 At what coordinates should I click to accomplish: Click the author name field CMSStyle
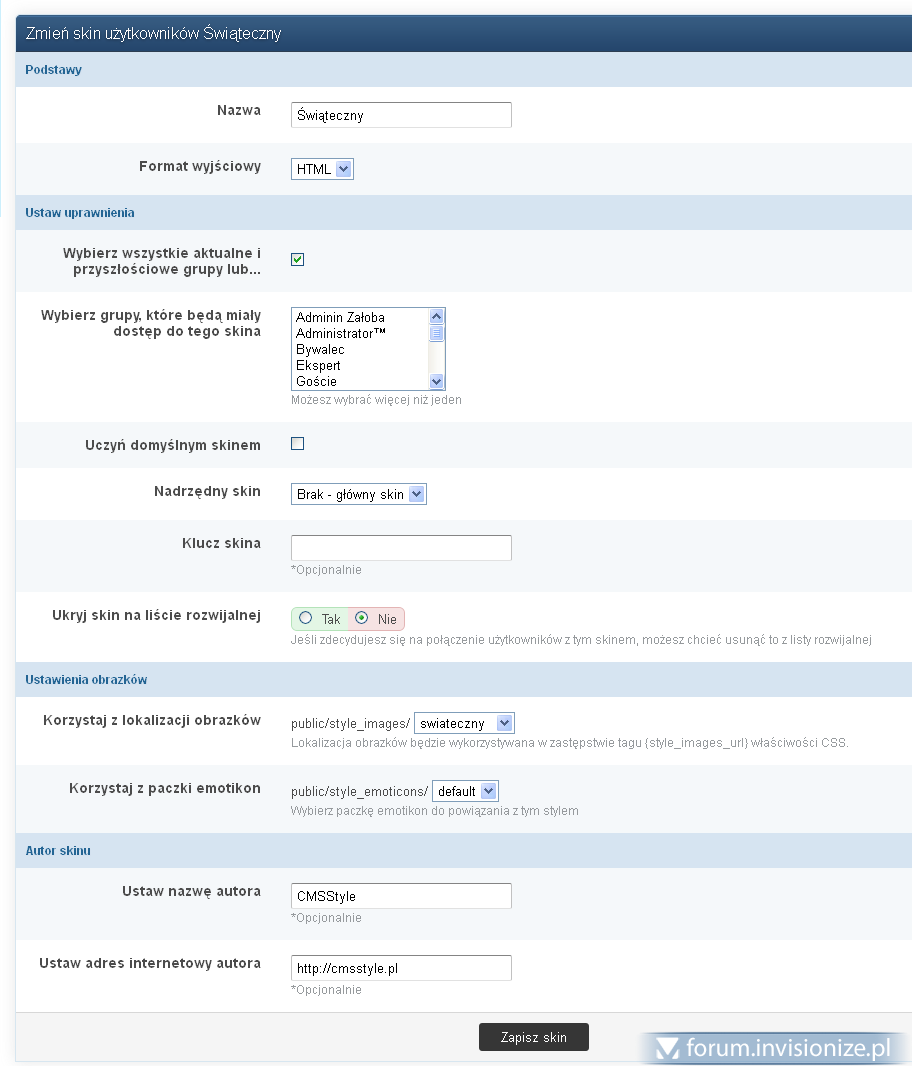coord(400,896)
